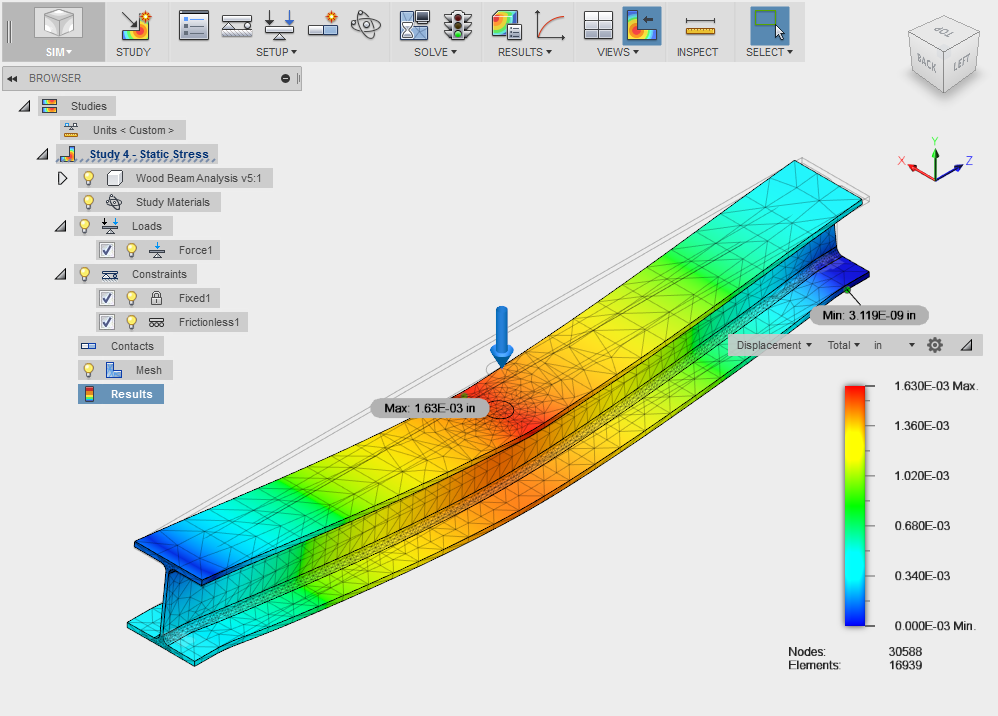Open the Study Materials icon in toolbar

[365, 25]
